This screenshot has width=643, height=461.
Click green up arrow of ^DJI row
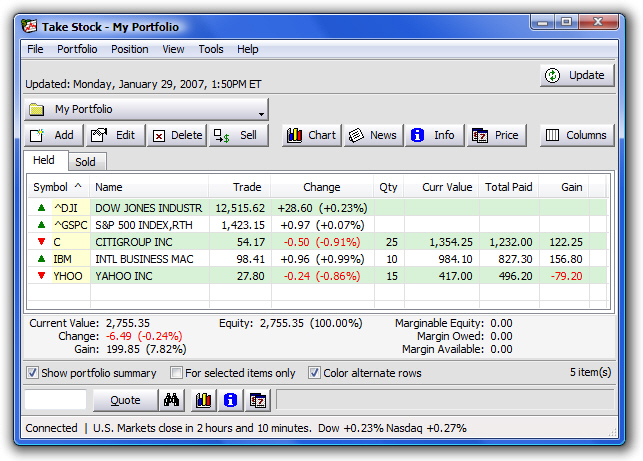point(41,208)
